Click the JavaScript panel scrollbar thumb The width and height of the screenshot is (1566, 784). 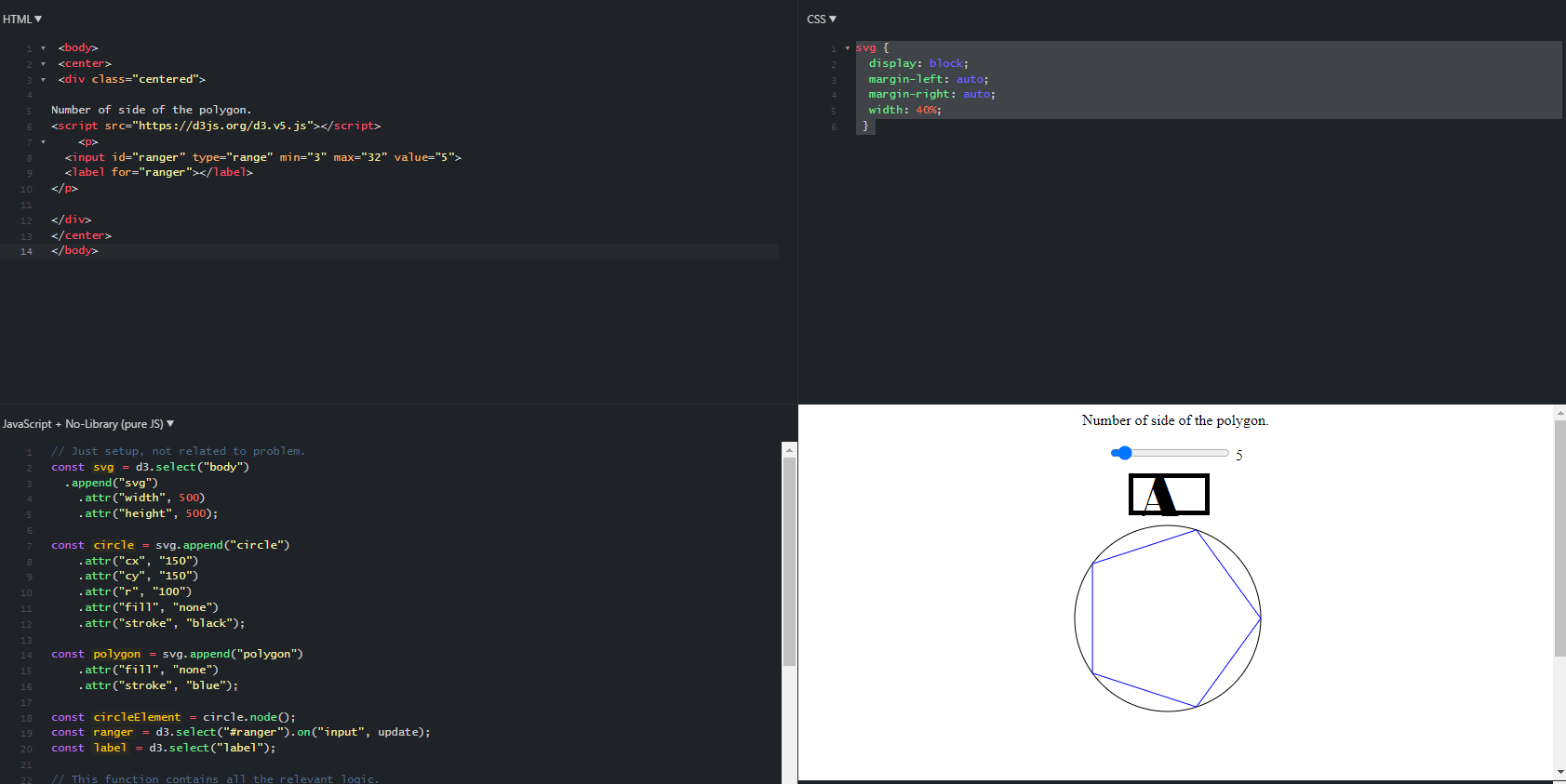789,562
